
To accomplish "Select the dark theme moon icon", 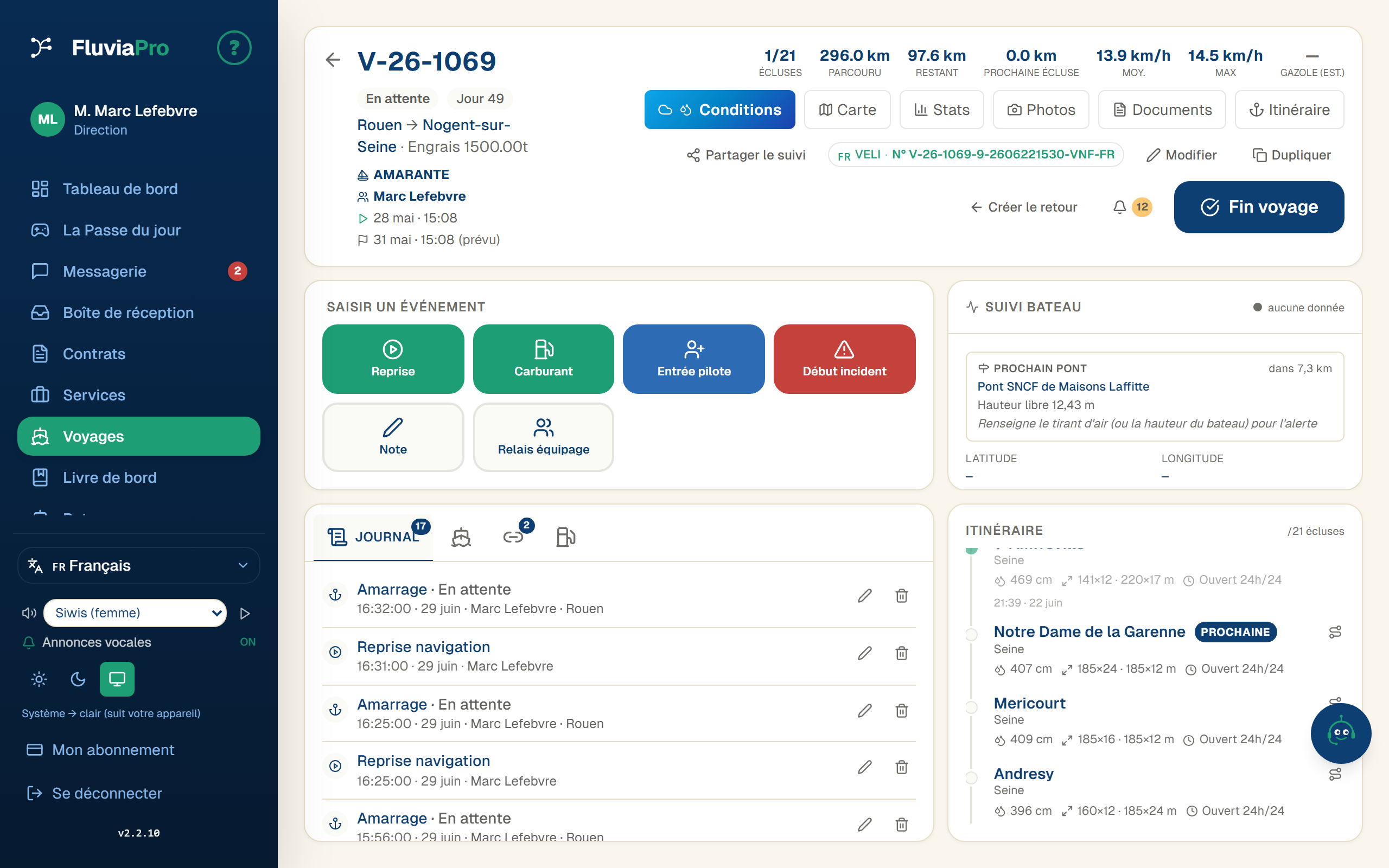I will coord(78,679).
